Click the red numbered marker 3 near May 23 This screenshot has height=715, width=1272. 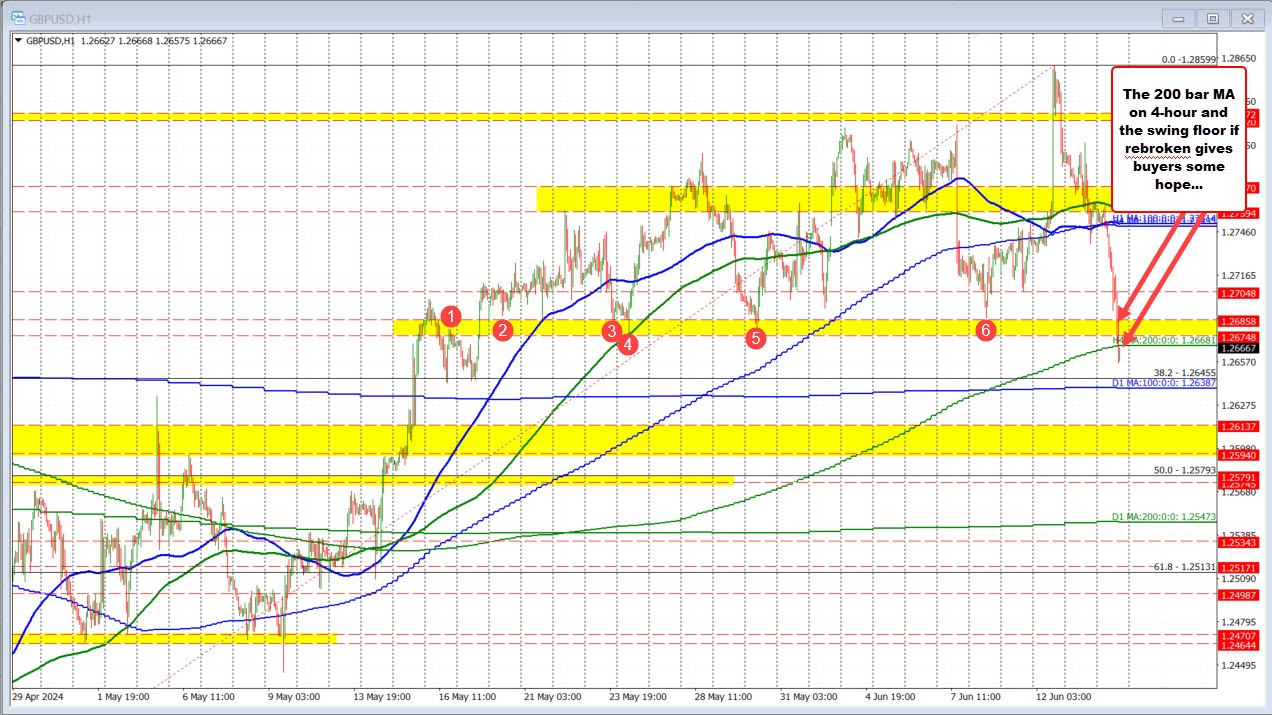(x=612, y=331)
